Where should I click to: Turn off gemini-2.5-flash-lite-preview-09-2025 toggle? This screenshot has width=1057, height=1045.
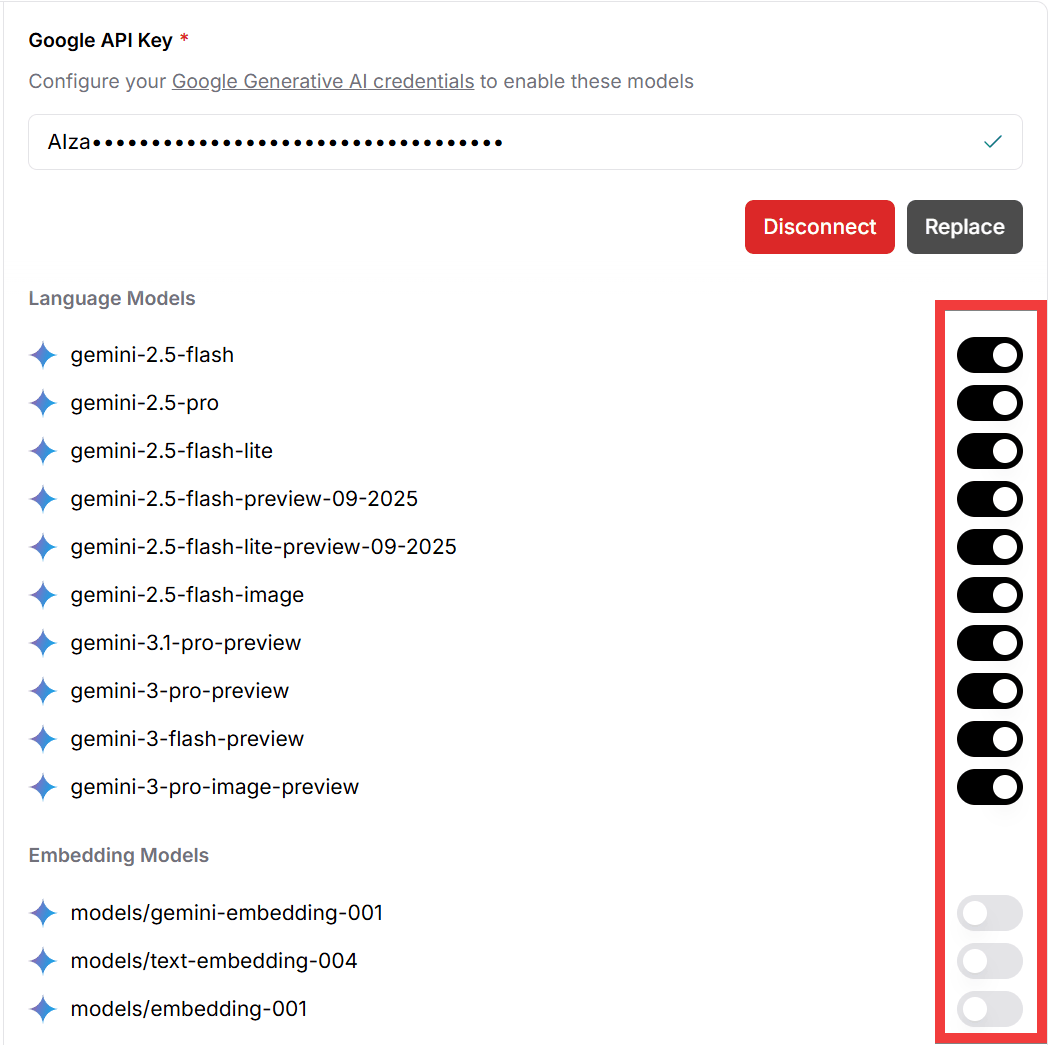989,547
